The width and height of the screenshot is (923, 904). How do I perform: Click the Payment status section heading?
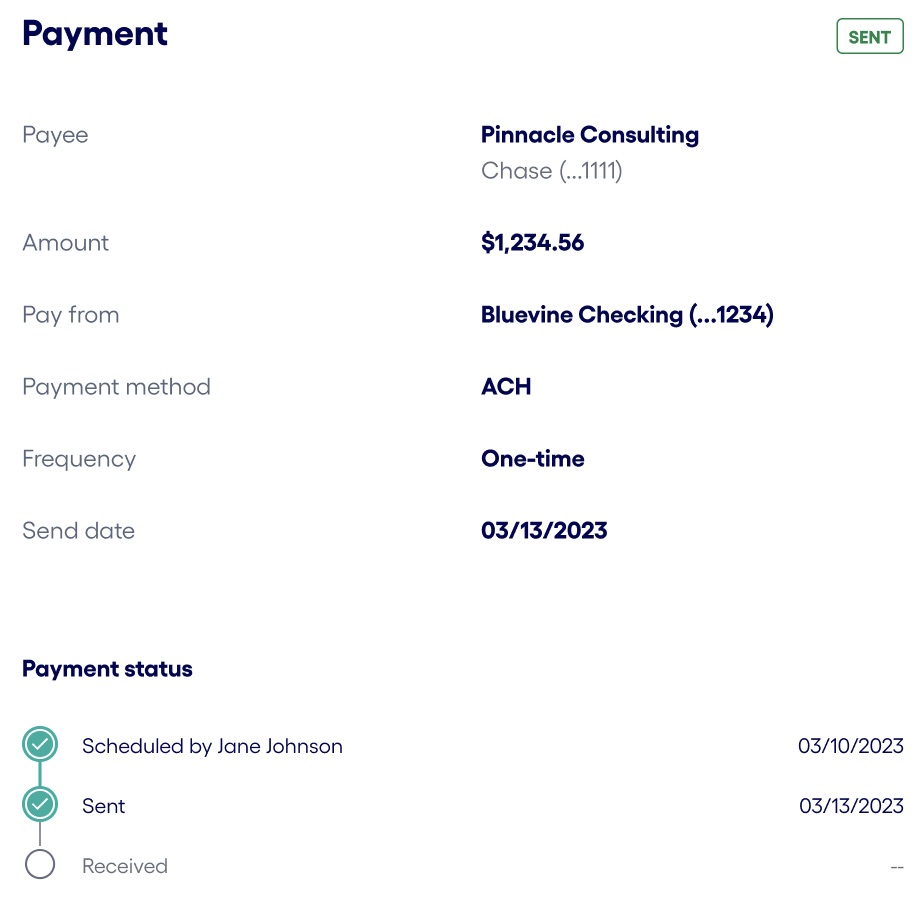coord(107,668)
